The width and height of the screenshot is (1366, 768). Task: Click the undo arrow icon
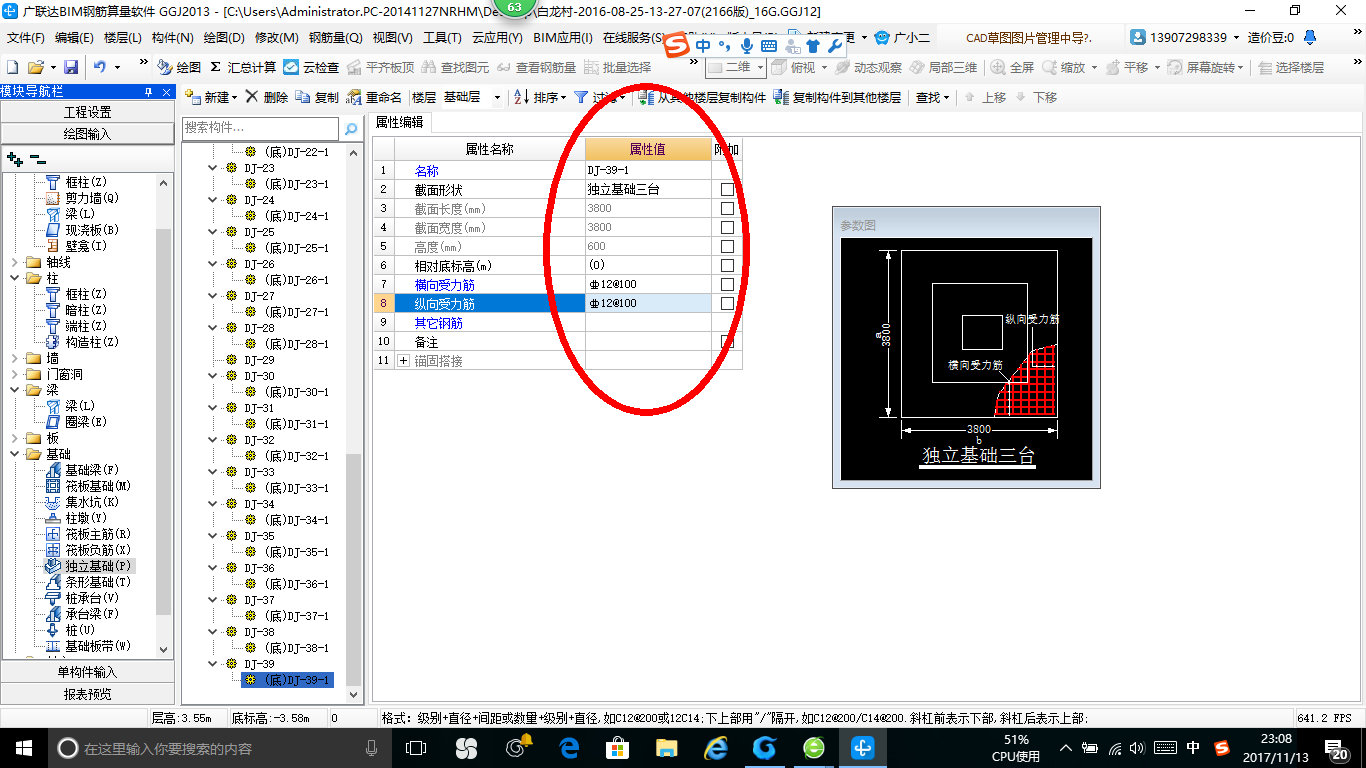pos(99,67)
